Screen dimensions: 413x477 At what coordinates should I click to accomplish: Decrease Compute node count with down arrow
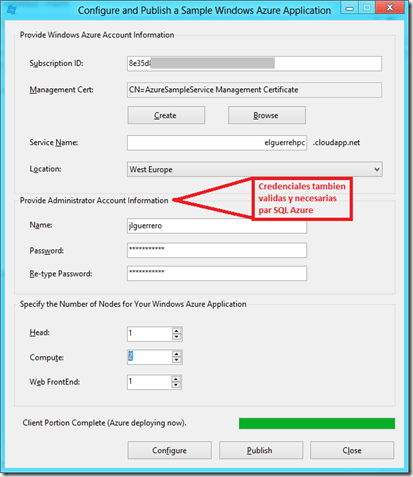pyautogui.click(x=177, y=360)
